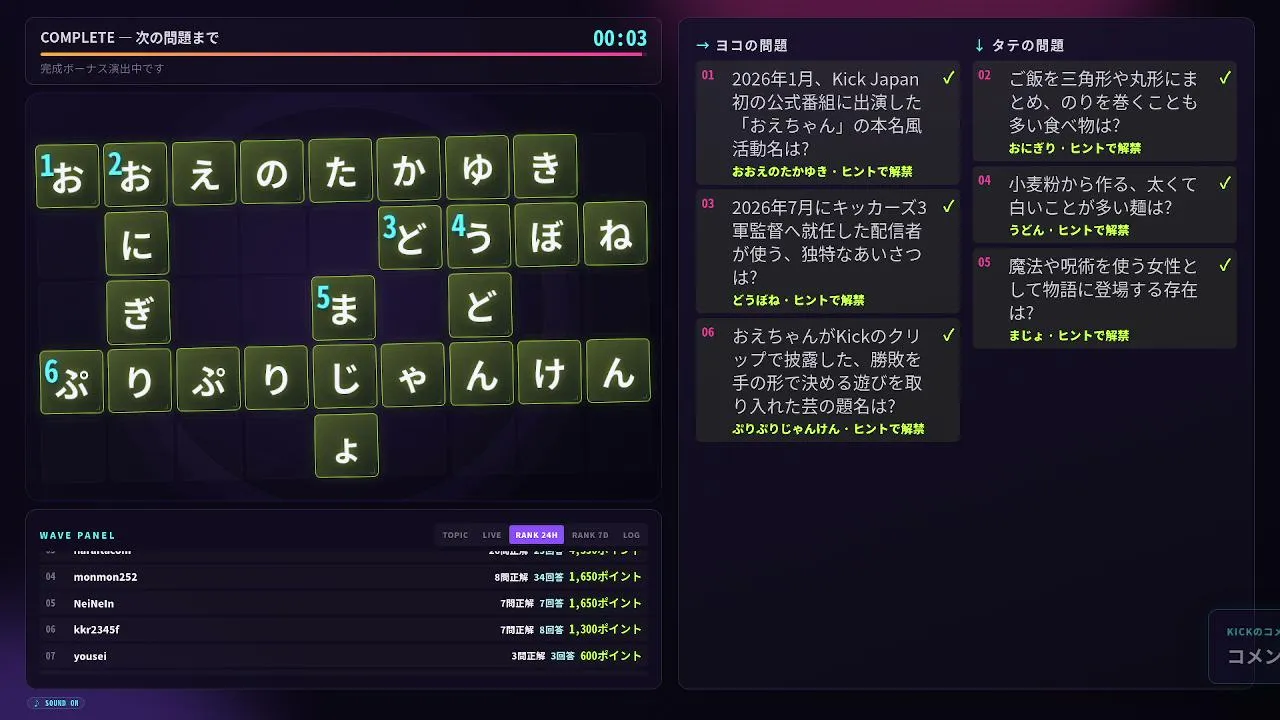The image size is (1280, 720).
Task: Click answer text おおえのたかゆき・ヒントで解禁
Action: tap(822, 171)
